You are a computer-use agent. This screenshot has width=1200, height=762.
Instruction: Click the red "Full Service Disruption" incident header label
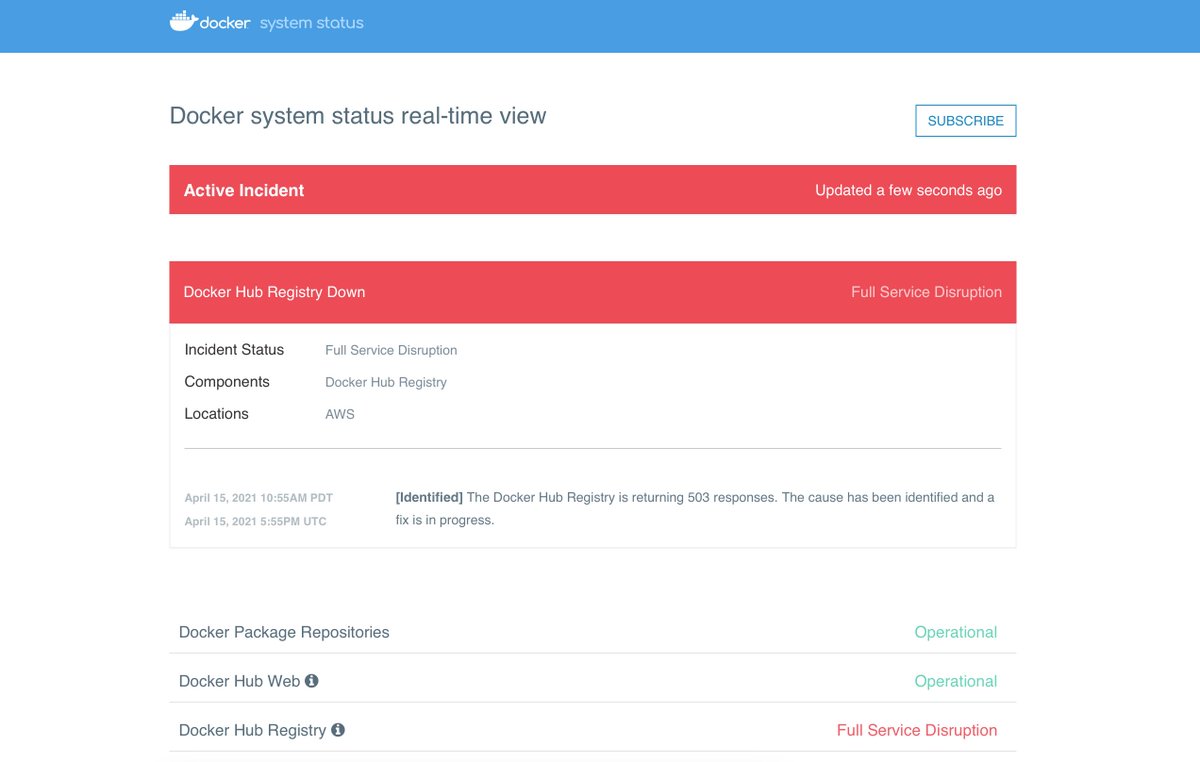926,292
